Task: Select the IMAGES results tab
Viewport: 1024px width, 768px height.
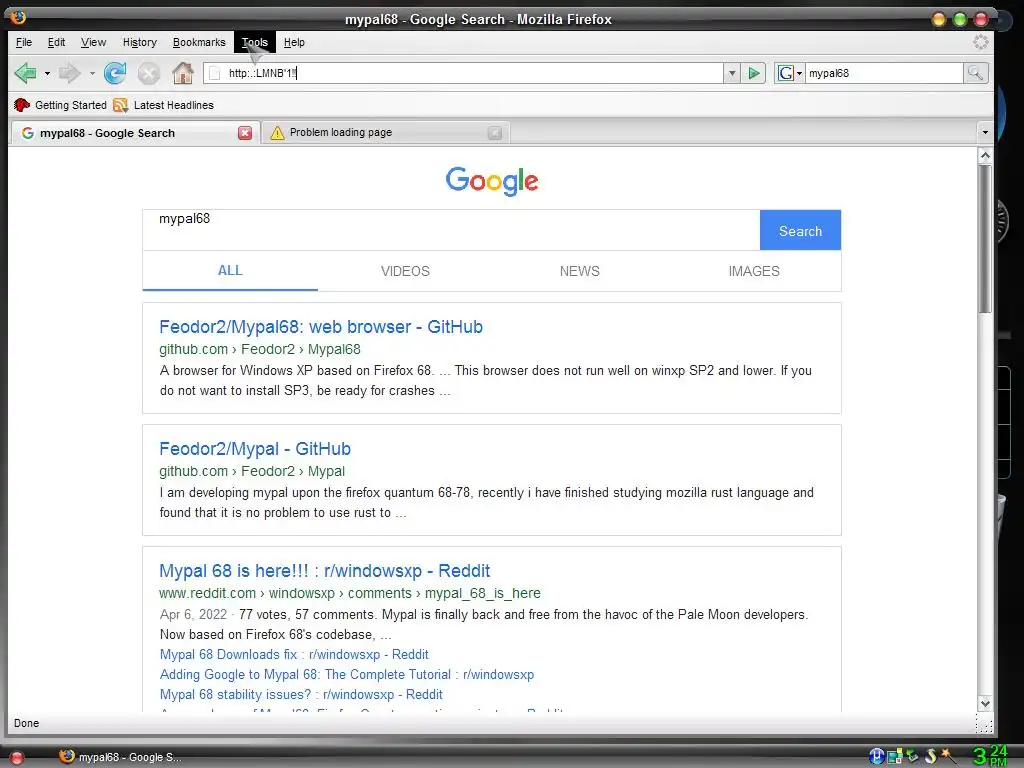Action: click(x=754, y=271)
